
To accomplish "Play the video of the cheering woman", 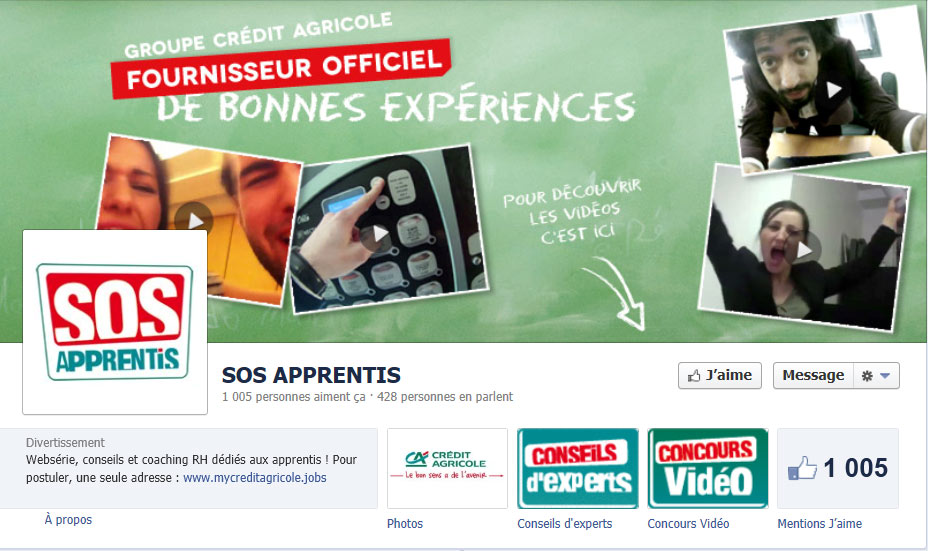I will tap(804, 250).
